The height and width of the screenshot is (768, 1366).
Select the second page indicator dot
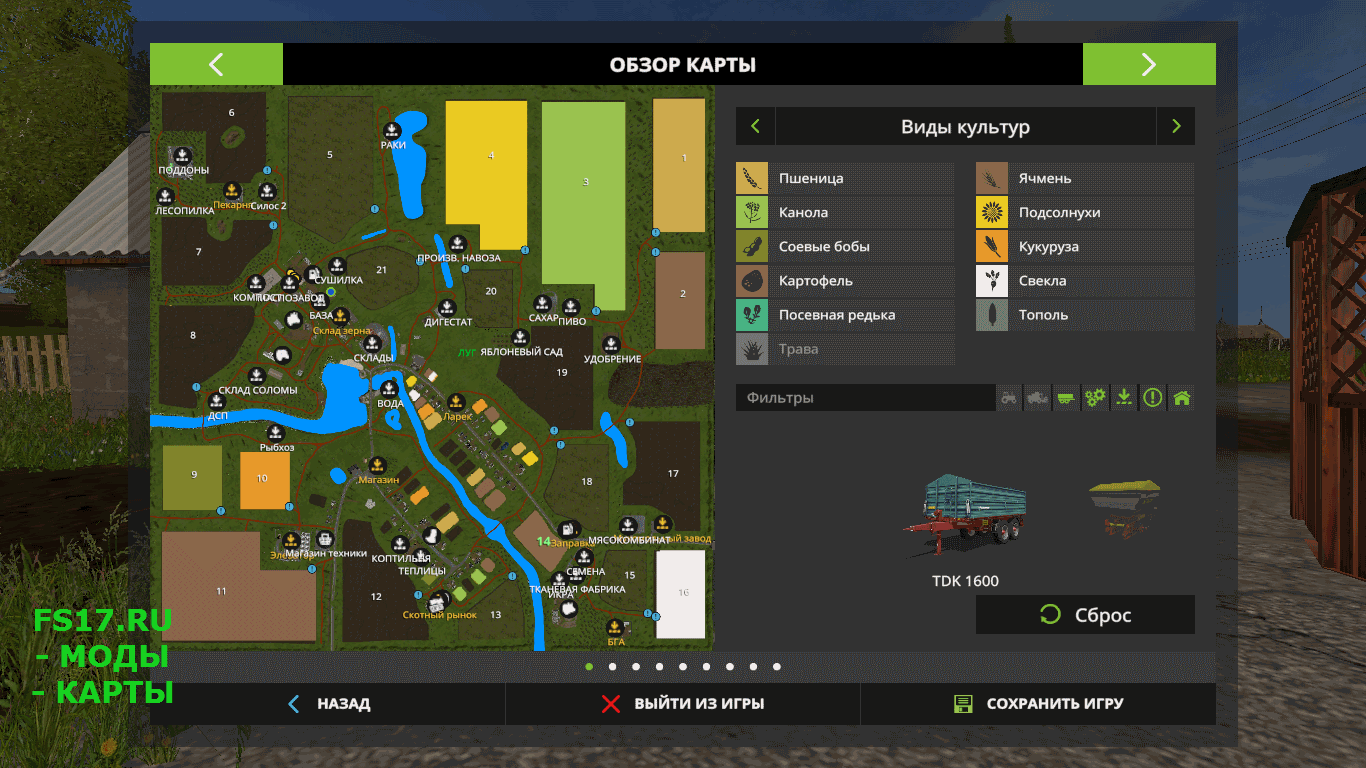pos(612,666)
